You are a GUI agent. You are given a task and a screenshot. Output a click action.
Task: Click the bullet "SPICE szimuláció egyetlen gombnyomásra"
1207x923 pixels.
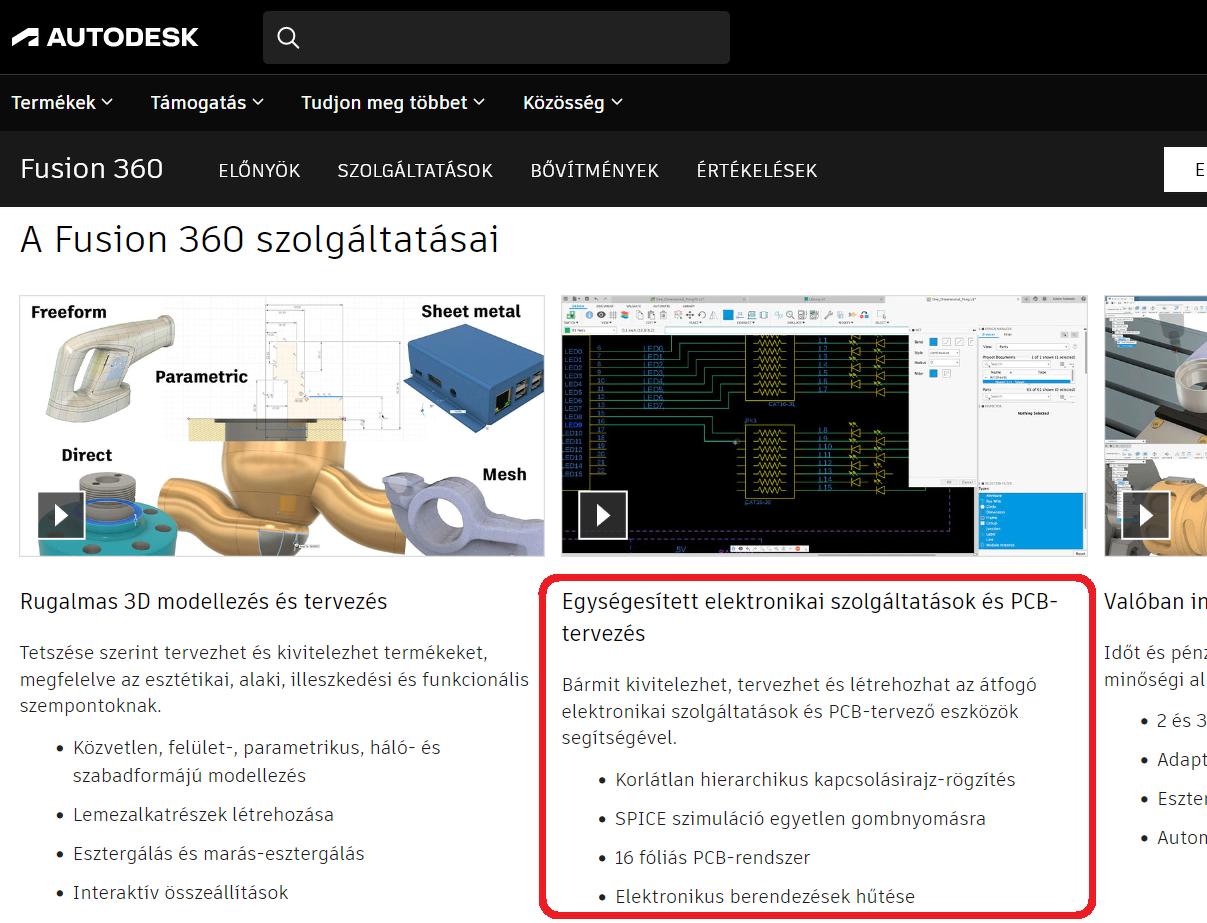(800, 818)
